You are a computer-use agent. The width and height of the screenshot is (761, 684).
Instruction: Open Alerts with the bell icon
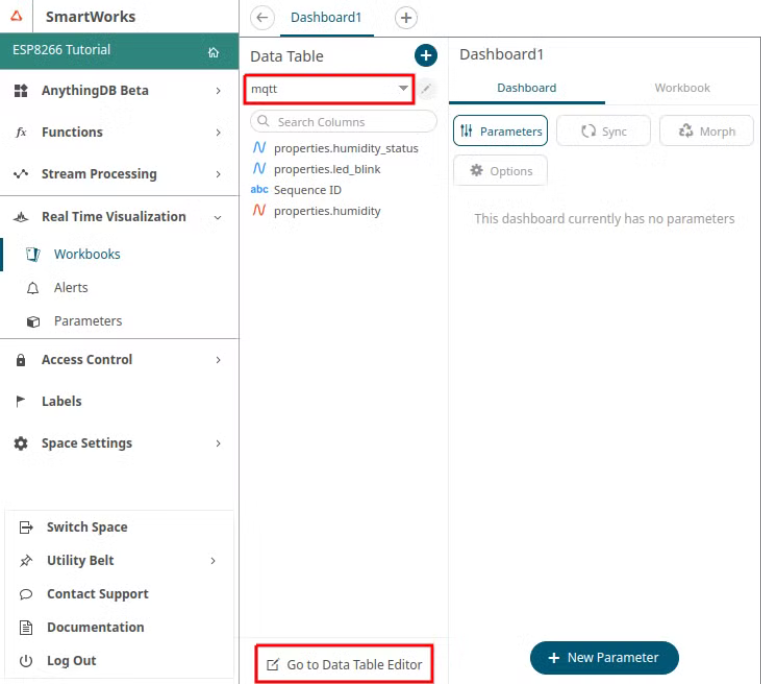tap(33, 288)
